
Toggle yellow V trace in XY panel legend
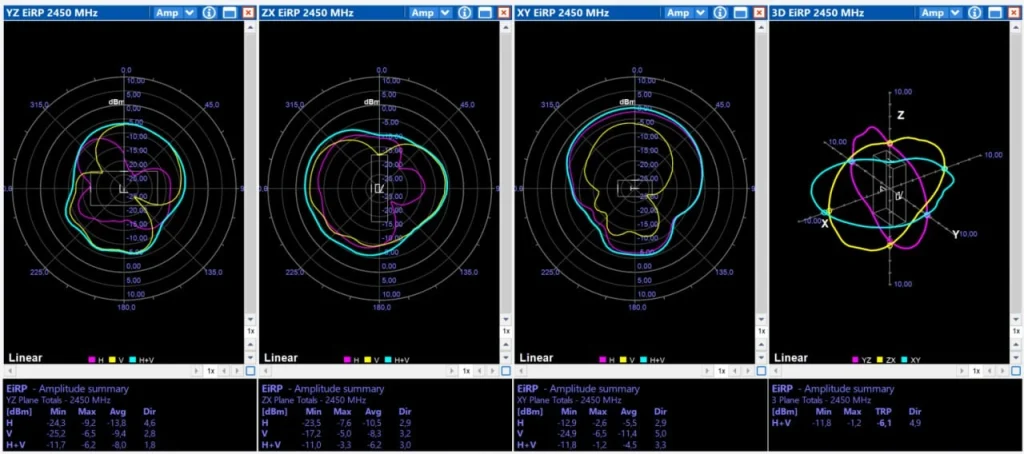coord(625,360)
